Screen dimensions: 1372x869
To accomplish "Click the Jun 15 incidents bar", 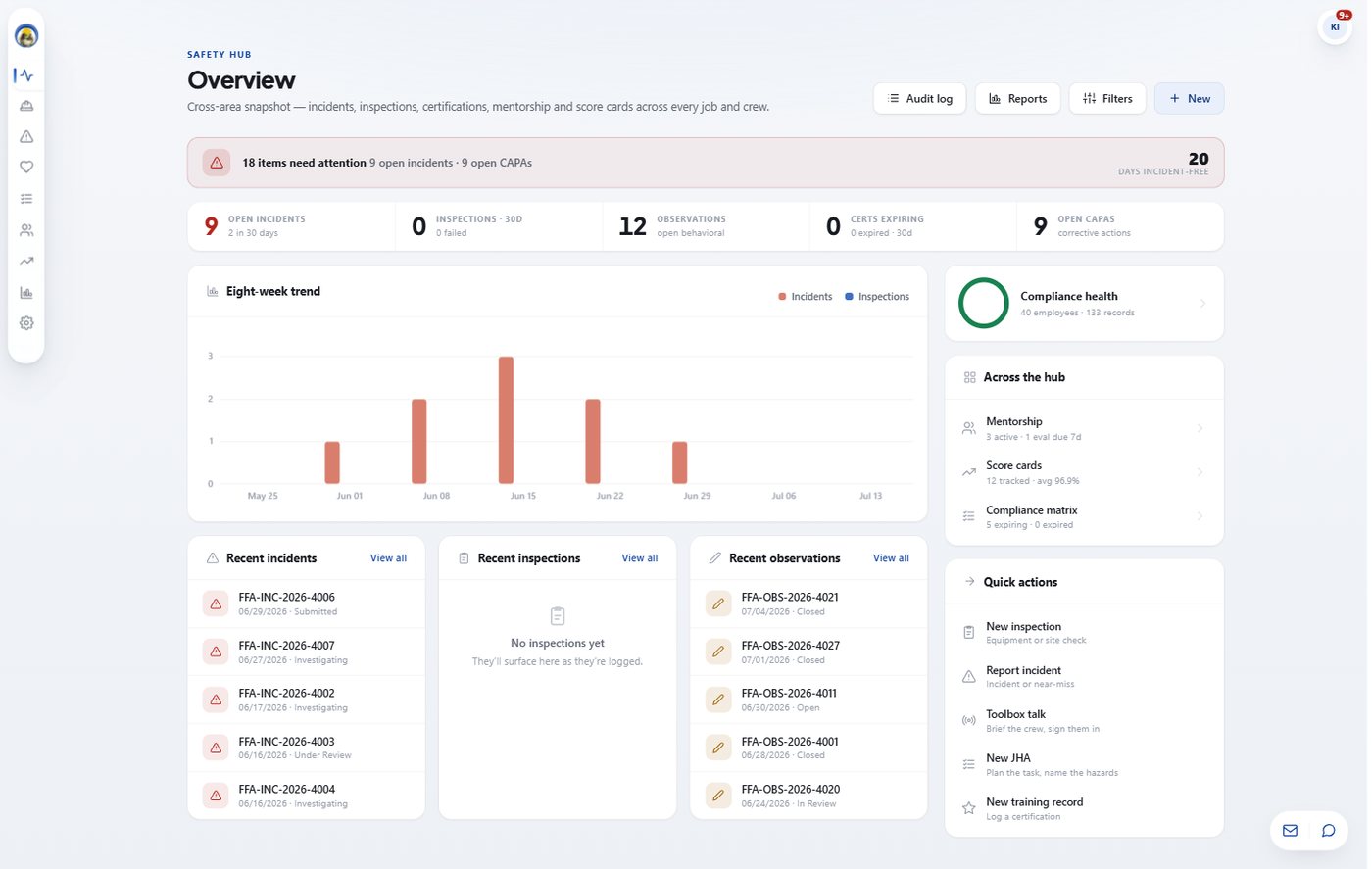I will pyautogui.click(x=506, y=420).
